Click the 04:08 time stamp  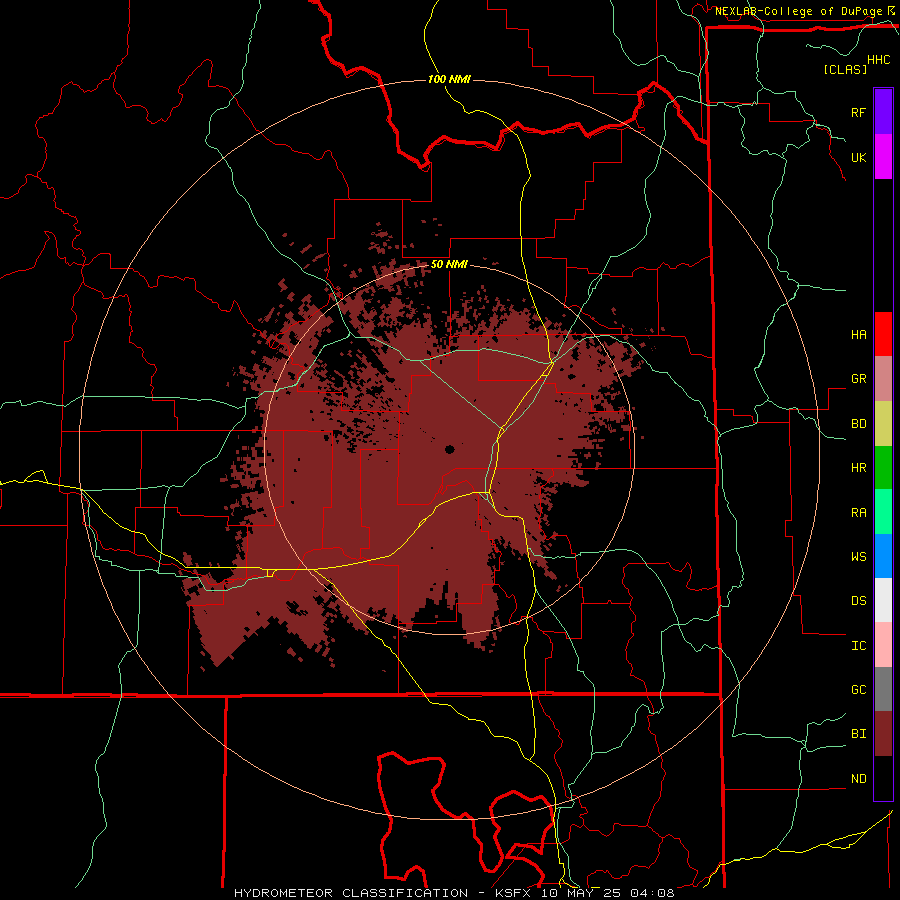pos(652,893)
